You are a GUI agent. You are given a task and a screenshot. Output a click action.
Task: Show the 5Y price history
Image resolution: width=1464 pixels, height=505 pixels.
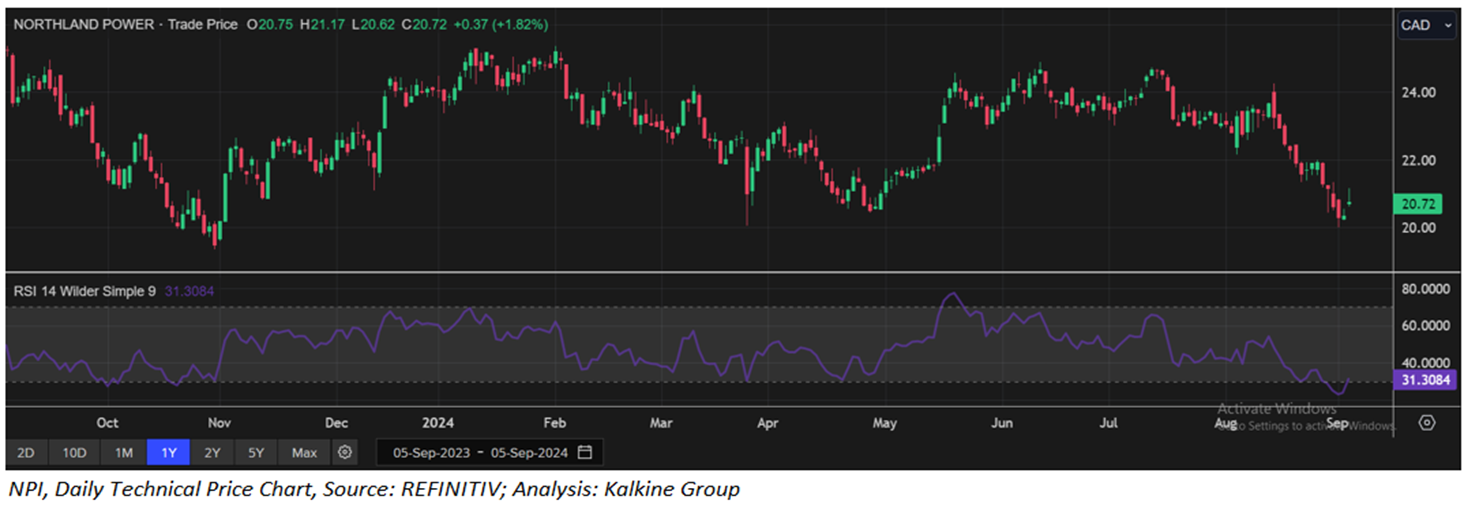(x=256, y=453)
